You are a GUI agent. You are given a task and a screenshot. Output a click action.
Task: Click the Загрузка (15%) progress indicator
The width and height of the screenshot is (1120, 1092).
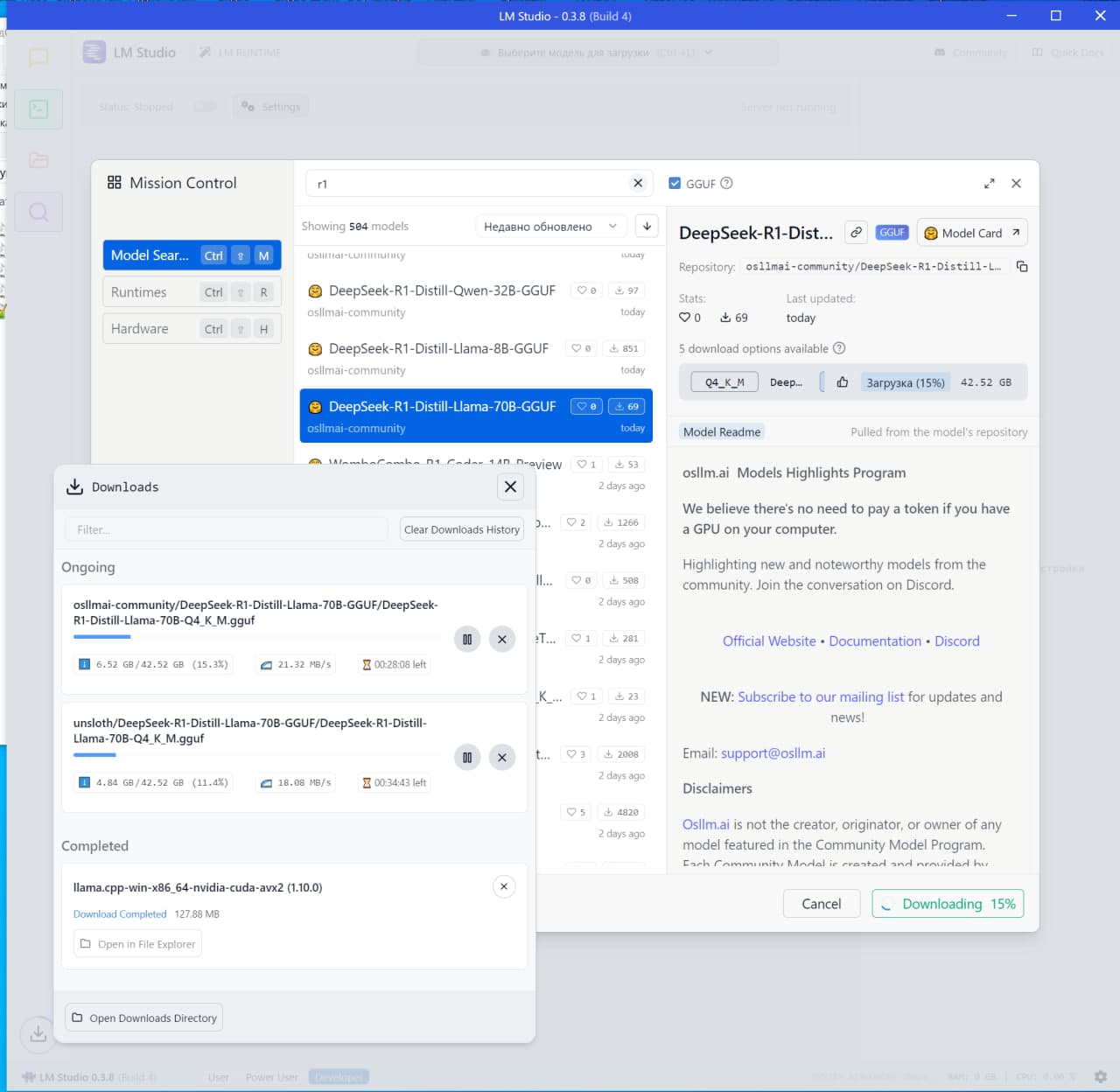point(905,382)
